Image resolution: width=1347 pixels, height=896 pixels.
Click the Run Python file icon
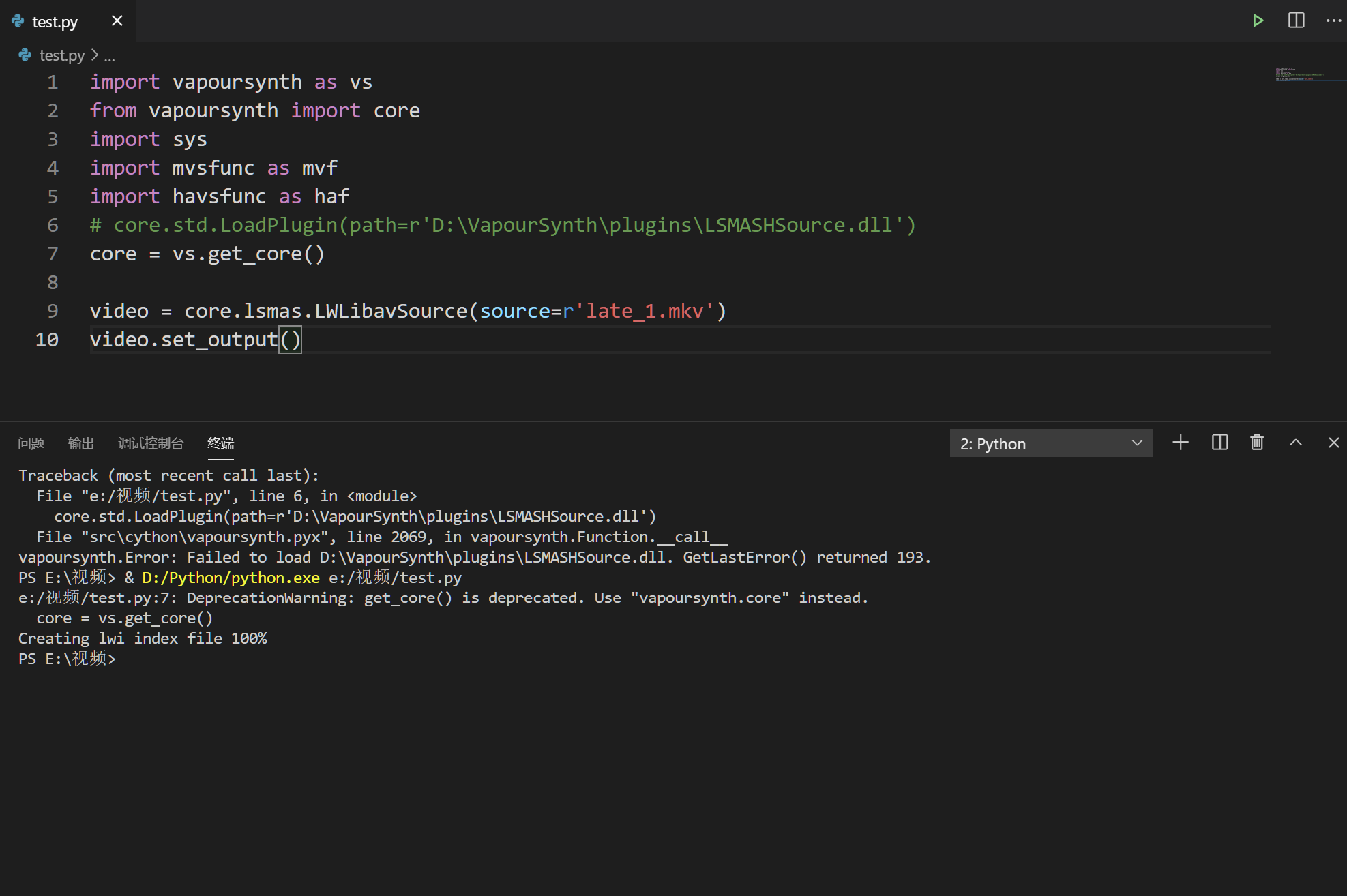tap(1257, 20)
